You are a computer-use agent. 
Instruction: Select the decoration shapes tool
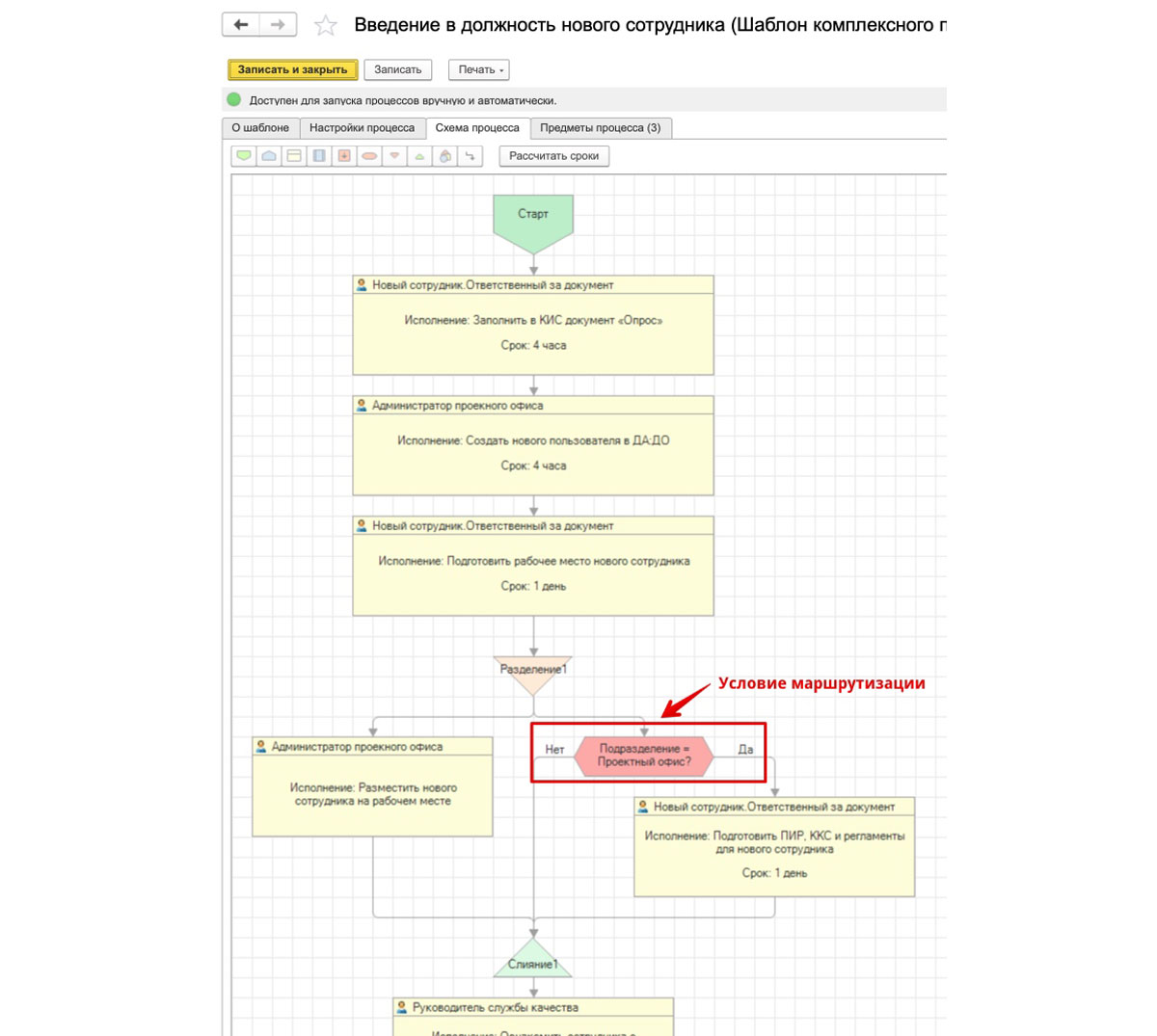(x=444, y=155)
